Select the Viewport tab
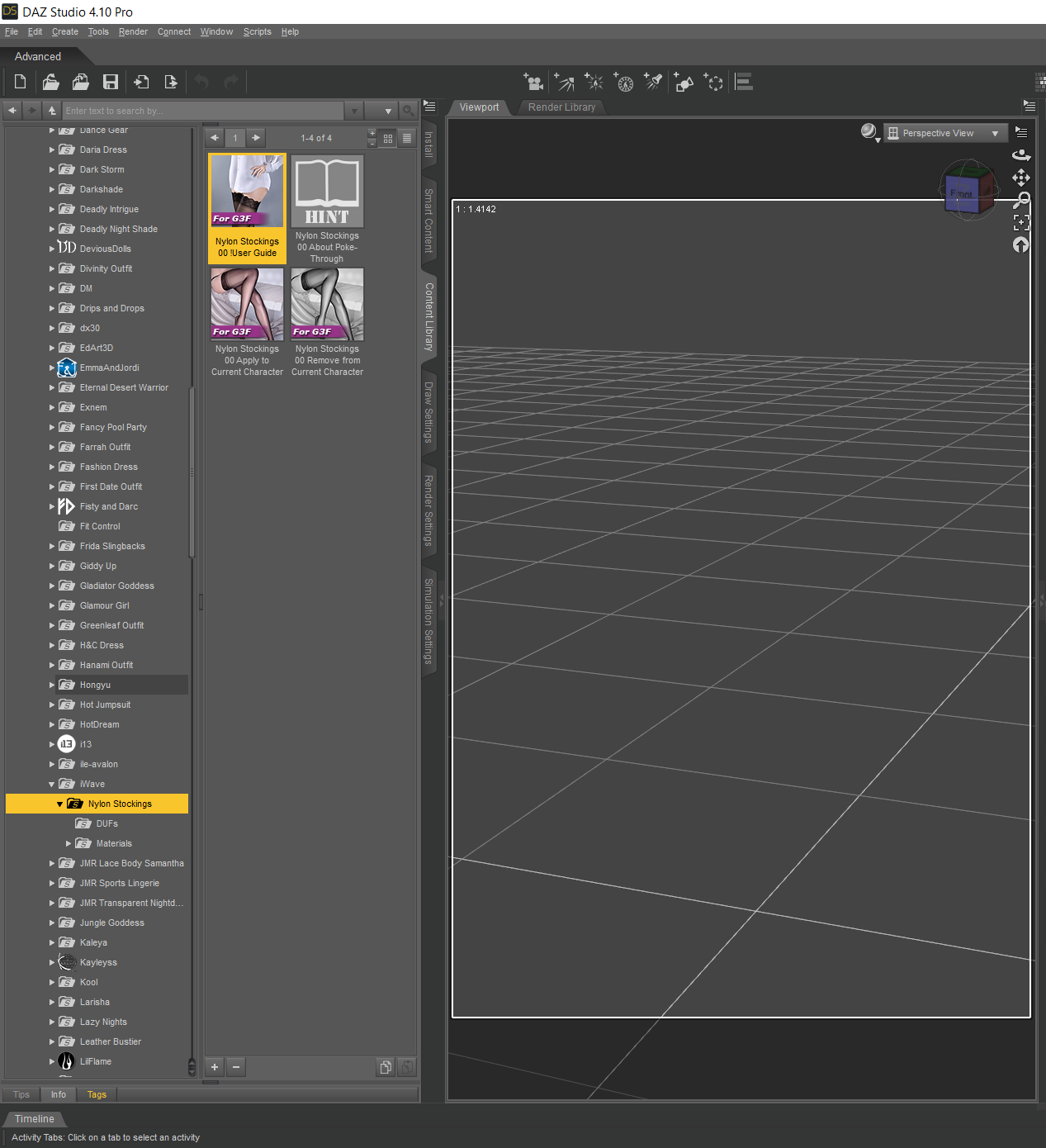The width and height of the screenshot is (1046, 1148). point(480,107)
